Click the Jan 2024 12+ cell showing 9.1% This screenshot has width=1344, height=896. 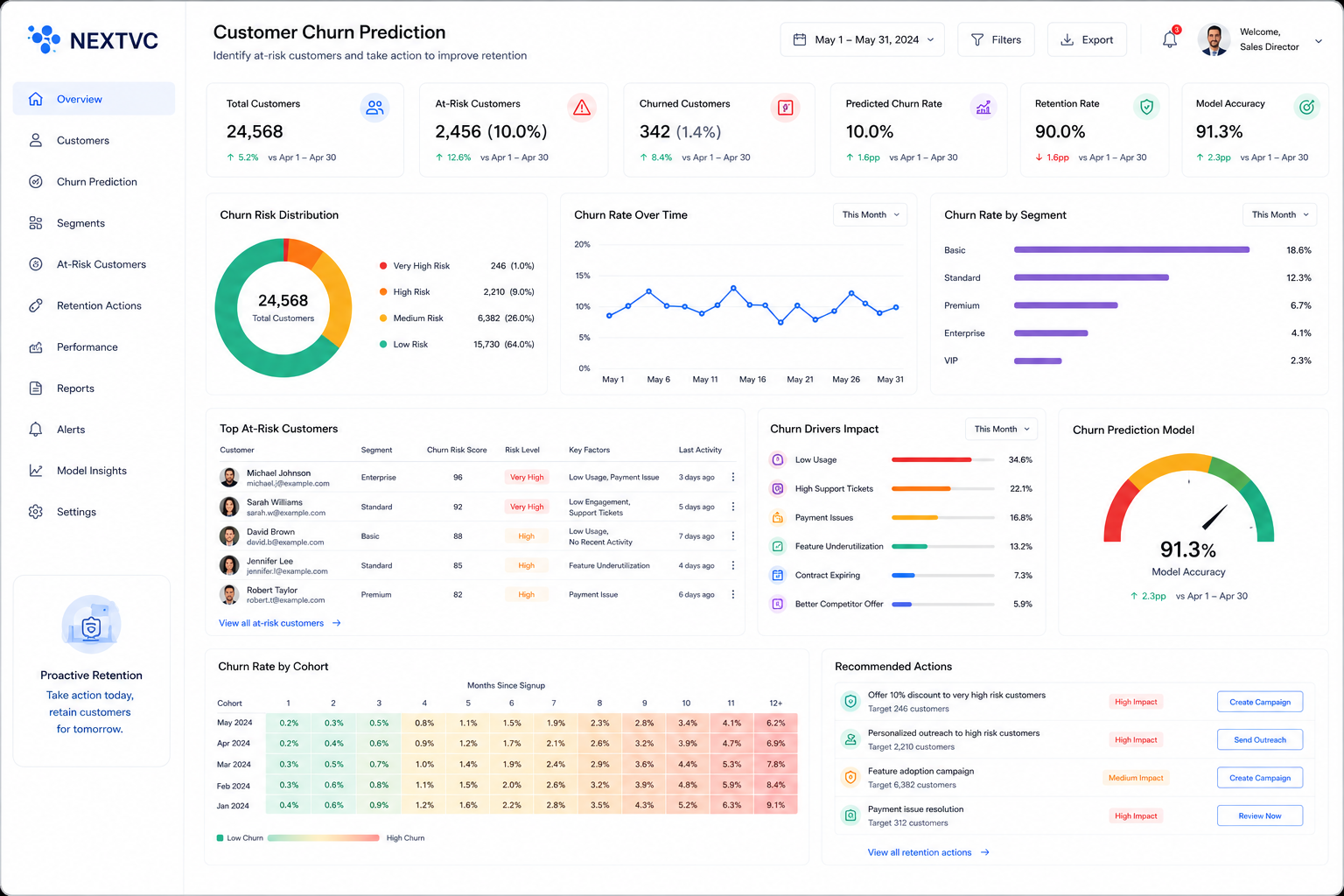point(775,805)
